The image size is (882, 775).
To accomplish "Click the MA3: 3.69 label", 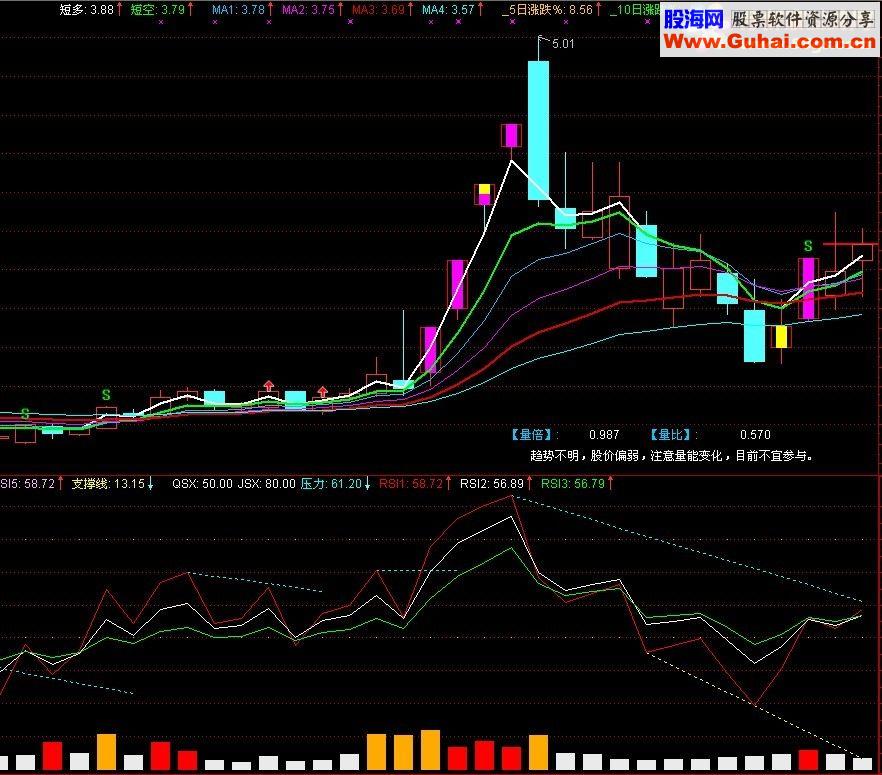I will pyautogui.click(x=378, y=10).
